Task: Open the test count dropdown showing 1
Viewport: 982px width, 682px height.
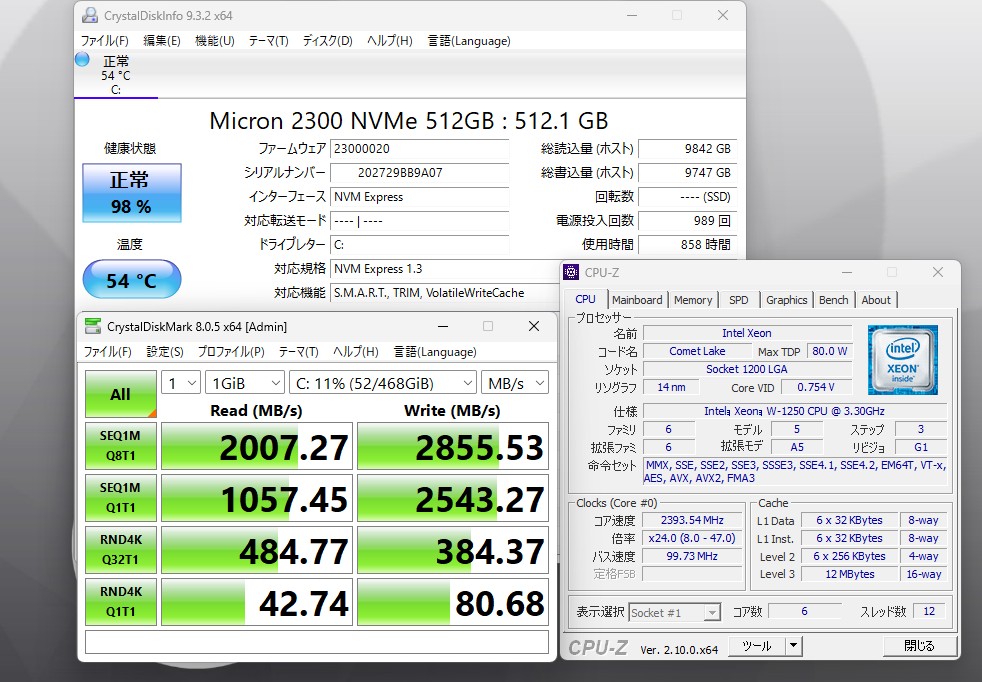Action: point(181,383)
